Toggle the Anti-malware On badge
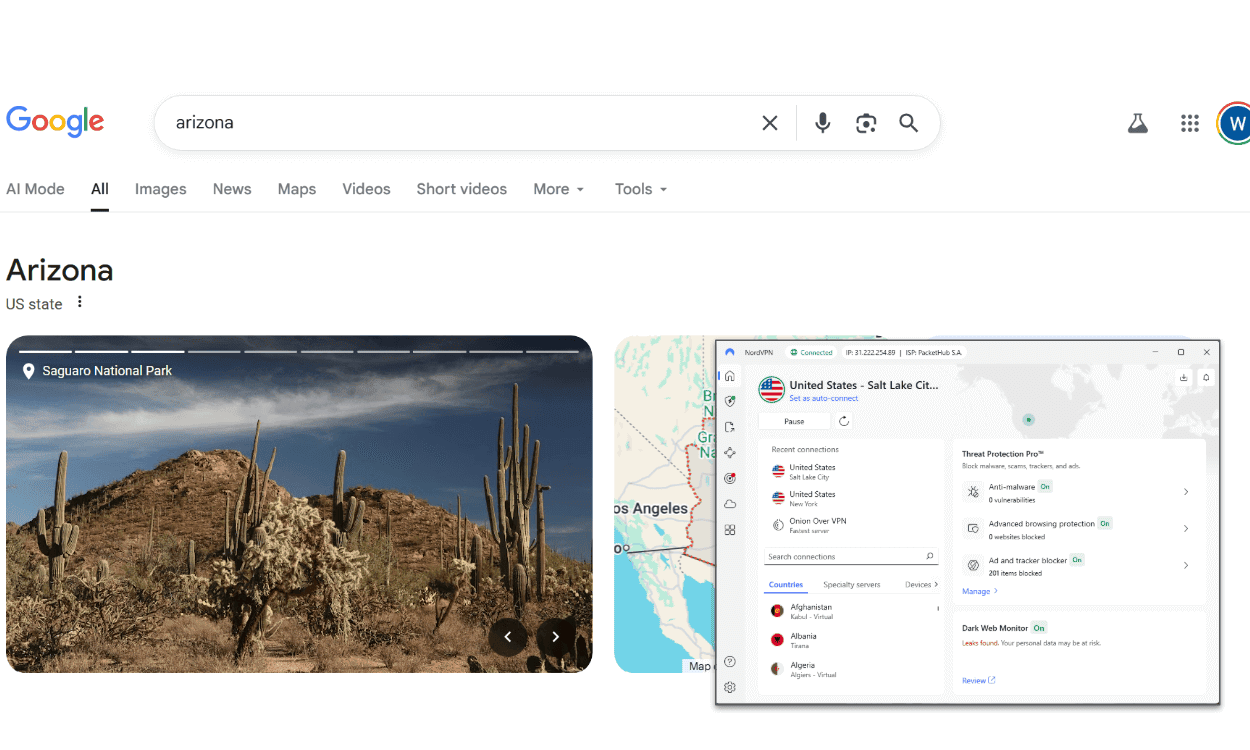Viewport: 1250px width, 750px height. 1045,487
